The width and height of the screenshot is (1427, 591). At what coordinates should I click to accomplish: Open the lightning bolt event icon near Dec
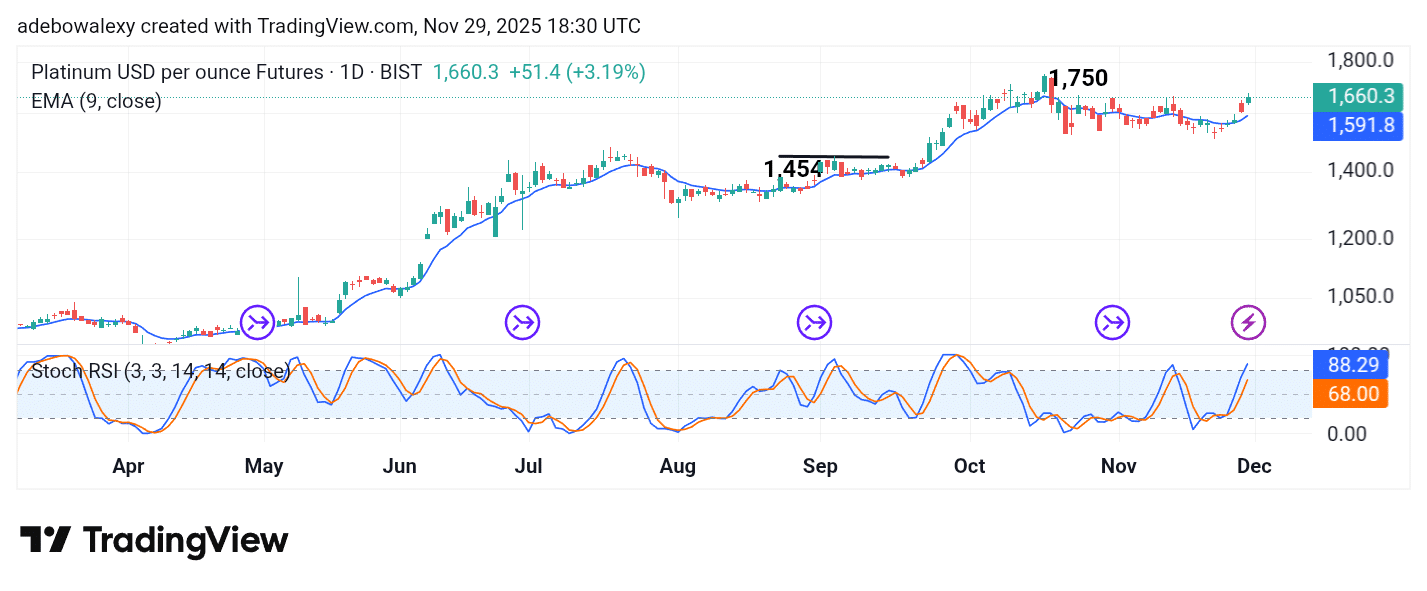[x=1248, y=322]
